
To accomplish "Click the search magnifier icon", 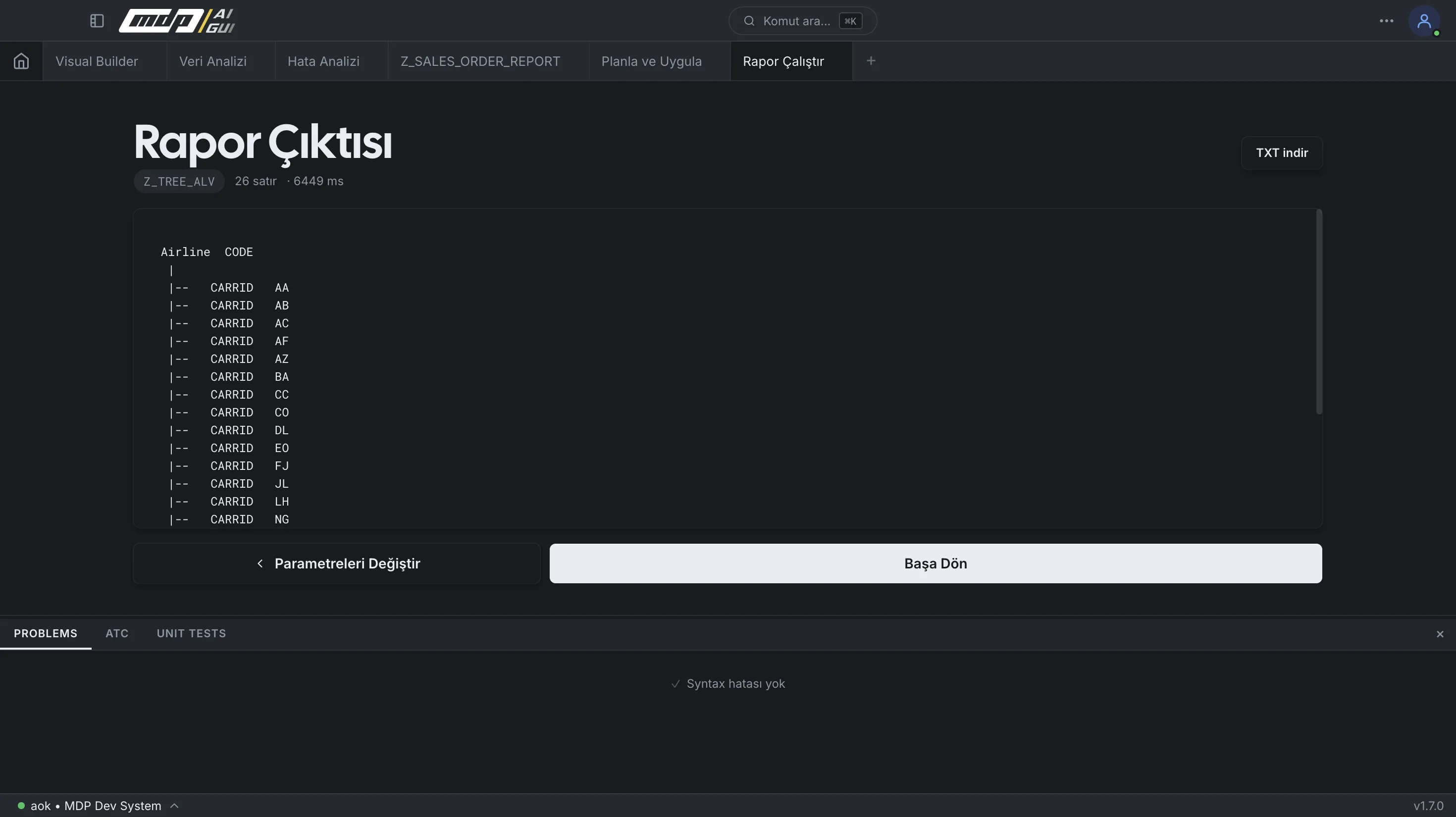I will (x=749, y=21).
